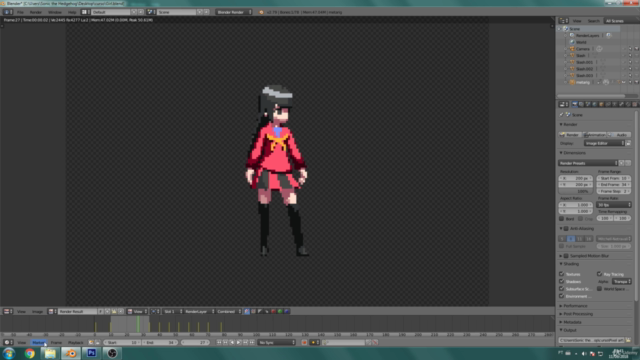Viewport: 640px width, 360px height.
Task: Click the Camera object icon in outliner
Action: click(572, 49)
